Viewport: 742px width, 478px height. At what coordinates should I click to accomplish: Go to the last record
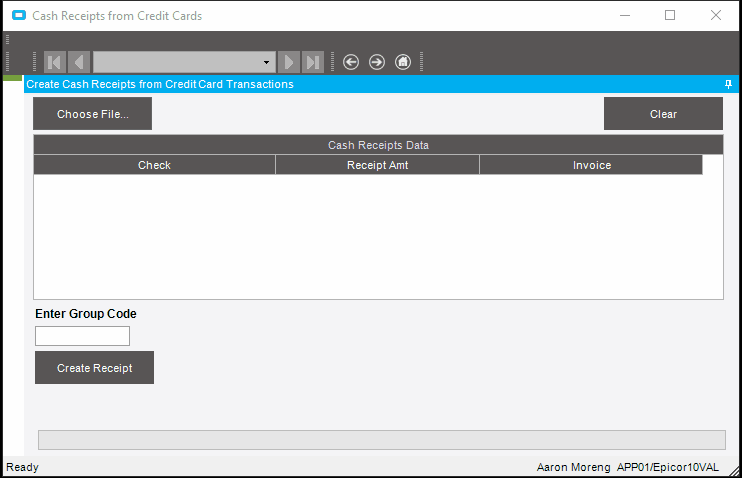coord(313,62)
